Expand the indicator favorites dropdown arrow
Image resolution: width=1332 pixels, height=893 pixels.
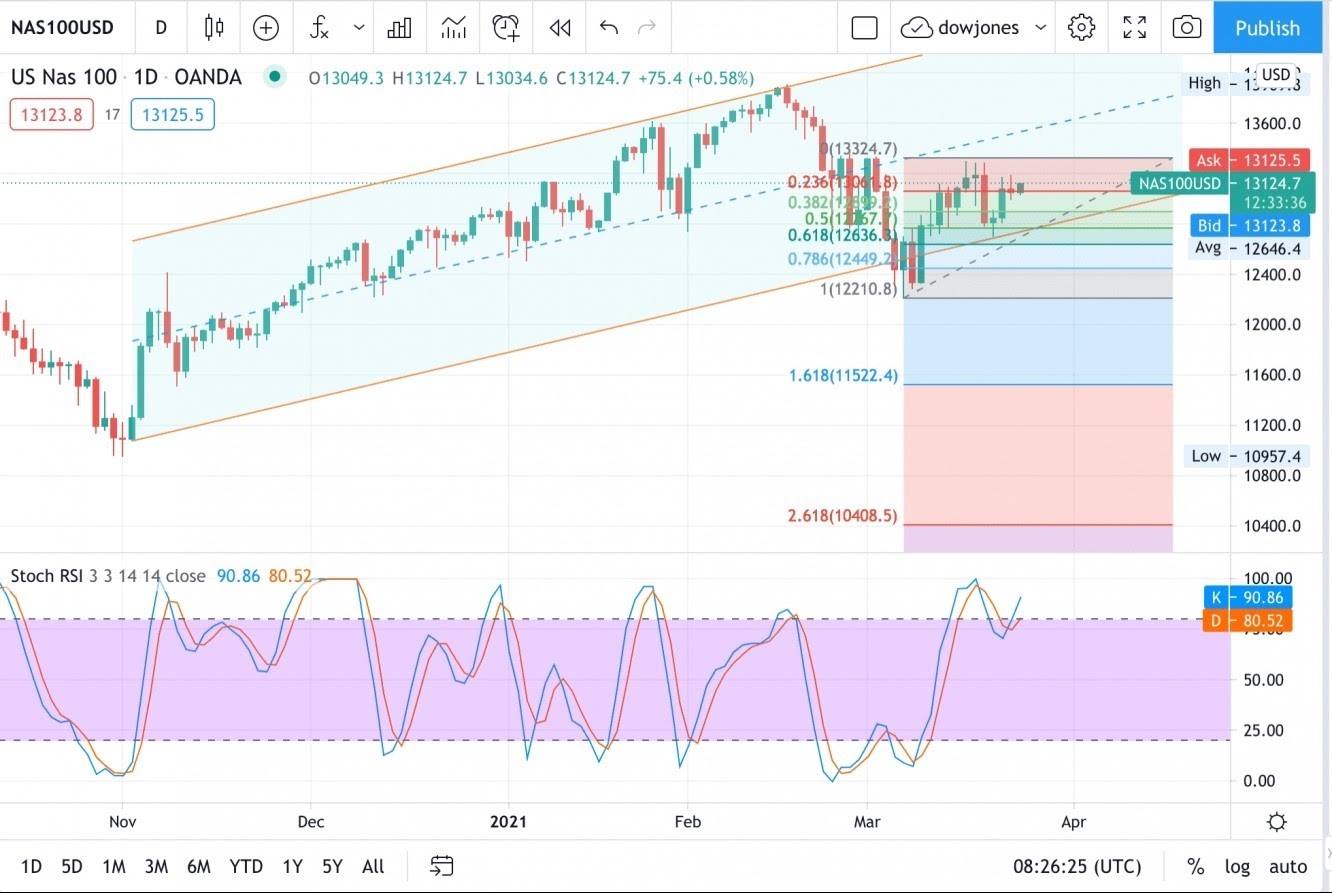pyautogui.click(x=359, y=27)
